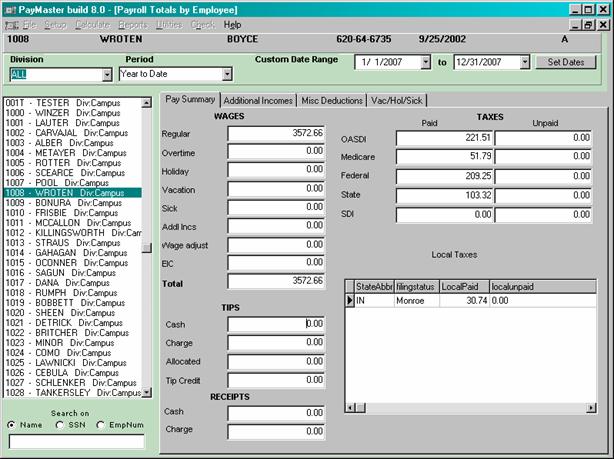
Task: Click the menu bar document icon left of File
Action: coord(12,25)
